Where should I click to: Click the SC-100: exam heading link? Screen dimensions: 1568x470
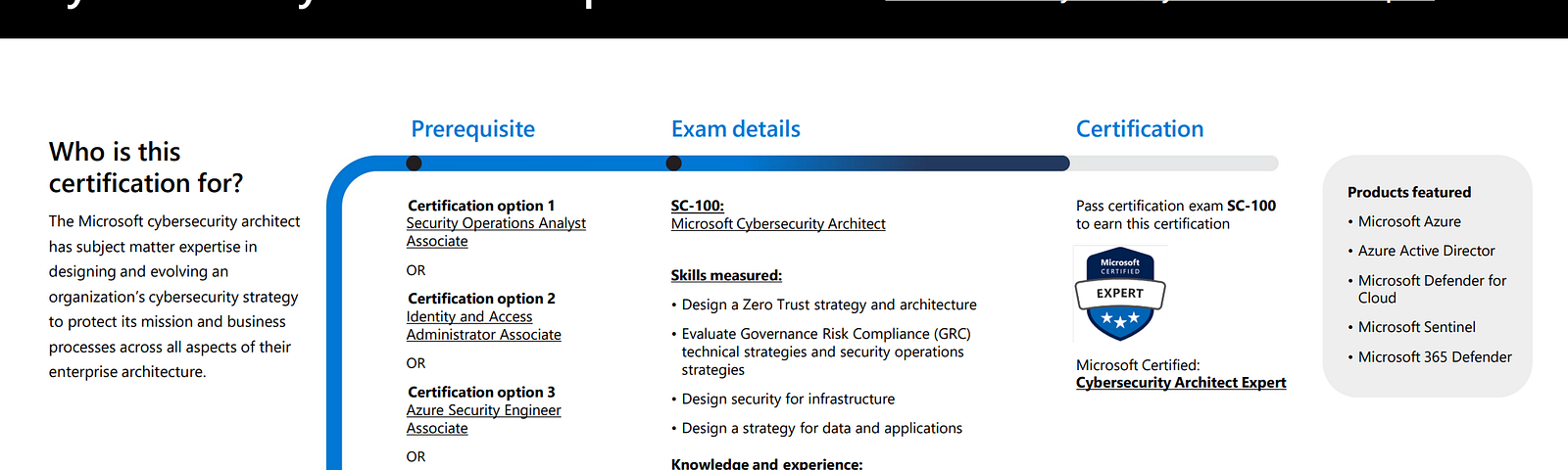(x=698, y=206)
